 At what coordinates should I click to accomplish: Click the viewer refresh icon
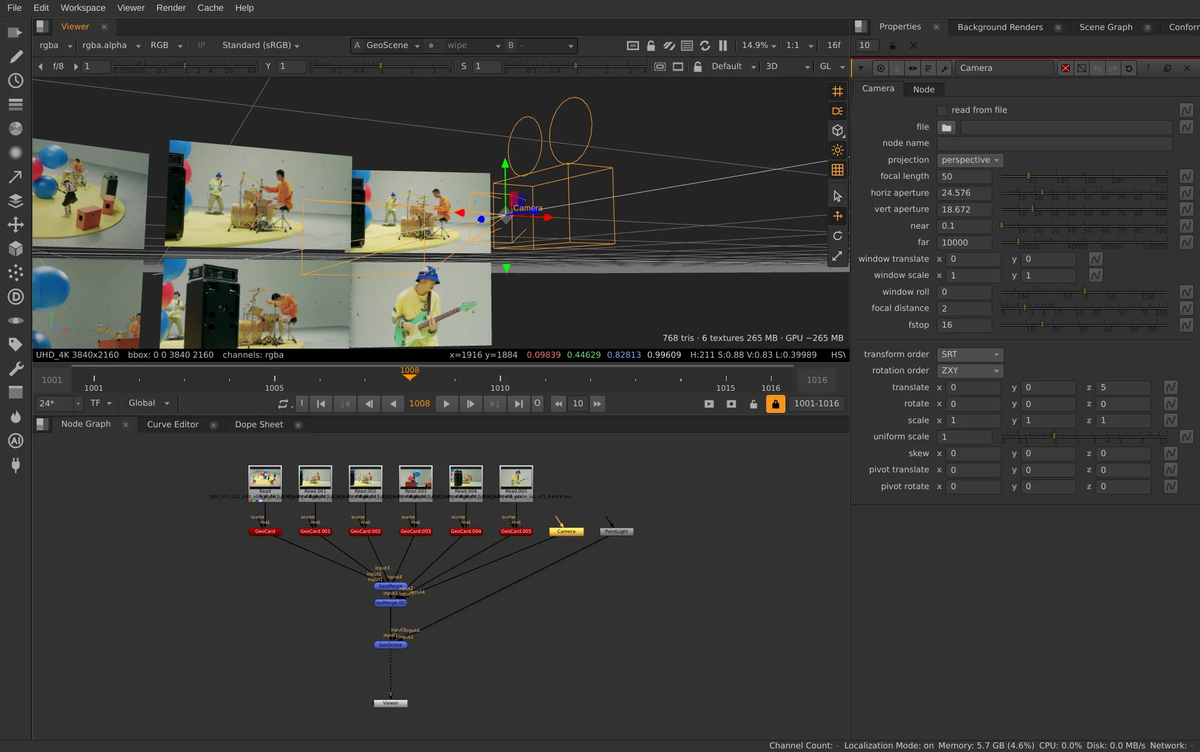(705, 46)
